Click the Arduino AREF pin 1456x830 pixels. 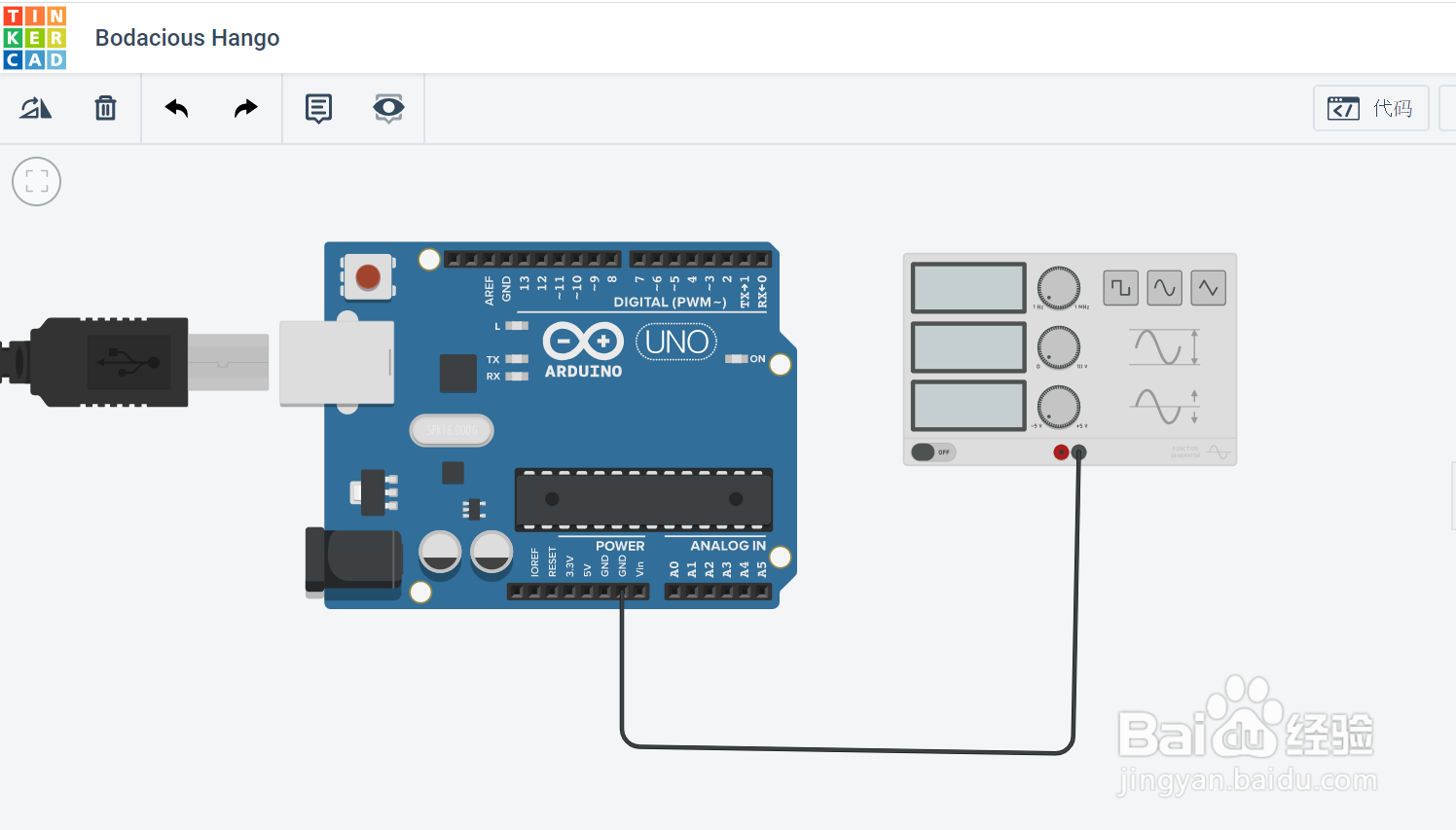tap(488, 260)
